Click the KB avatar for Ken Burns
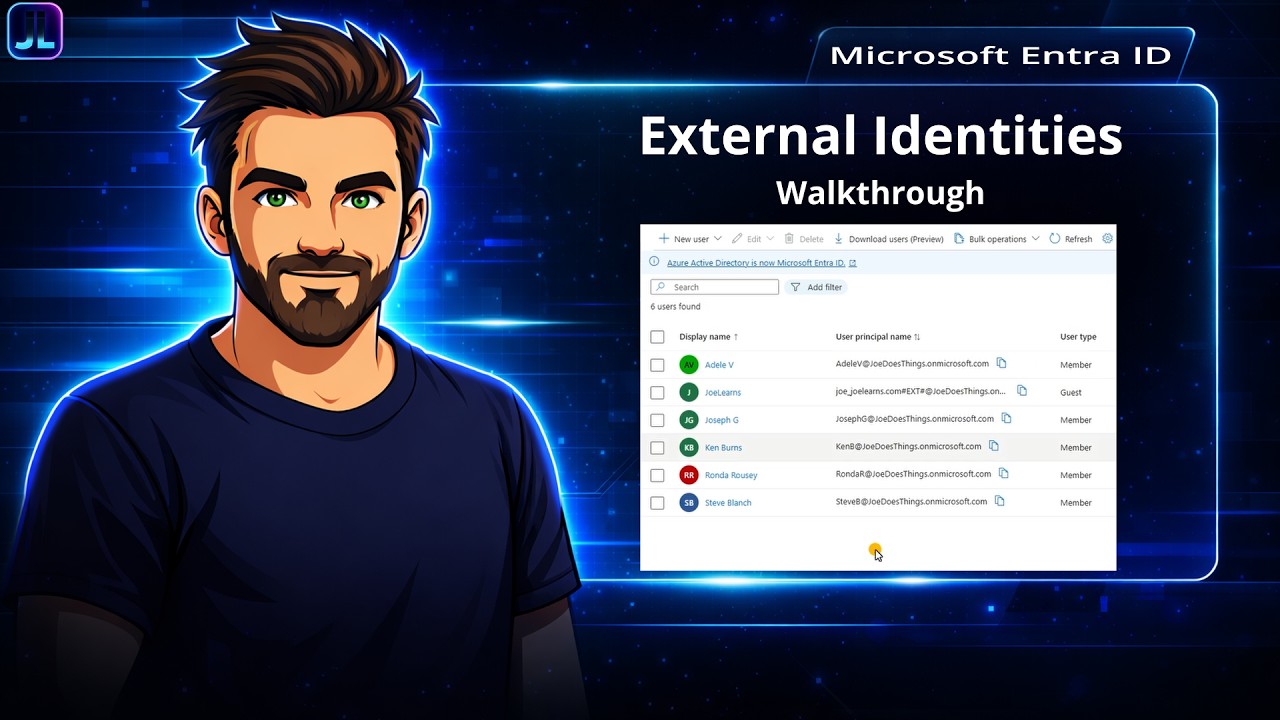The width and height of the screenshot is (1280, 720). 688,447
